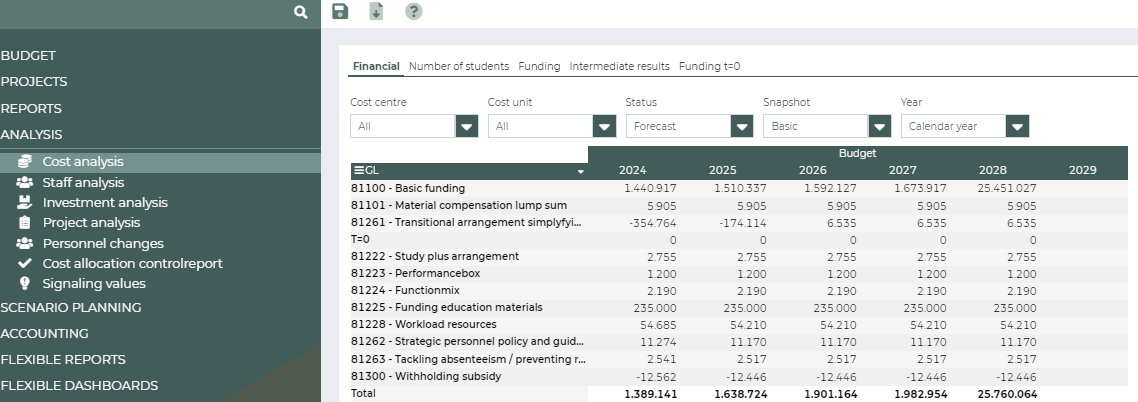Switch to Number of students tab
The height and width of the screenshot is (402, 1138).
[x=459, y=66]
